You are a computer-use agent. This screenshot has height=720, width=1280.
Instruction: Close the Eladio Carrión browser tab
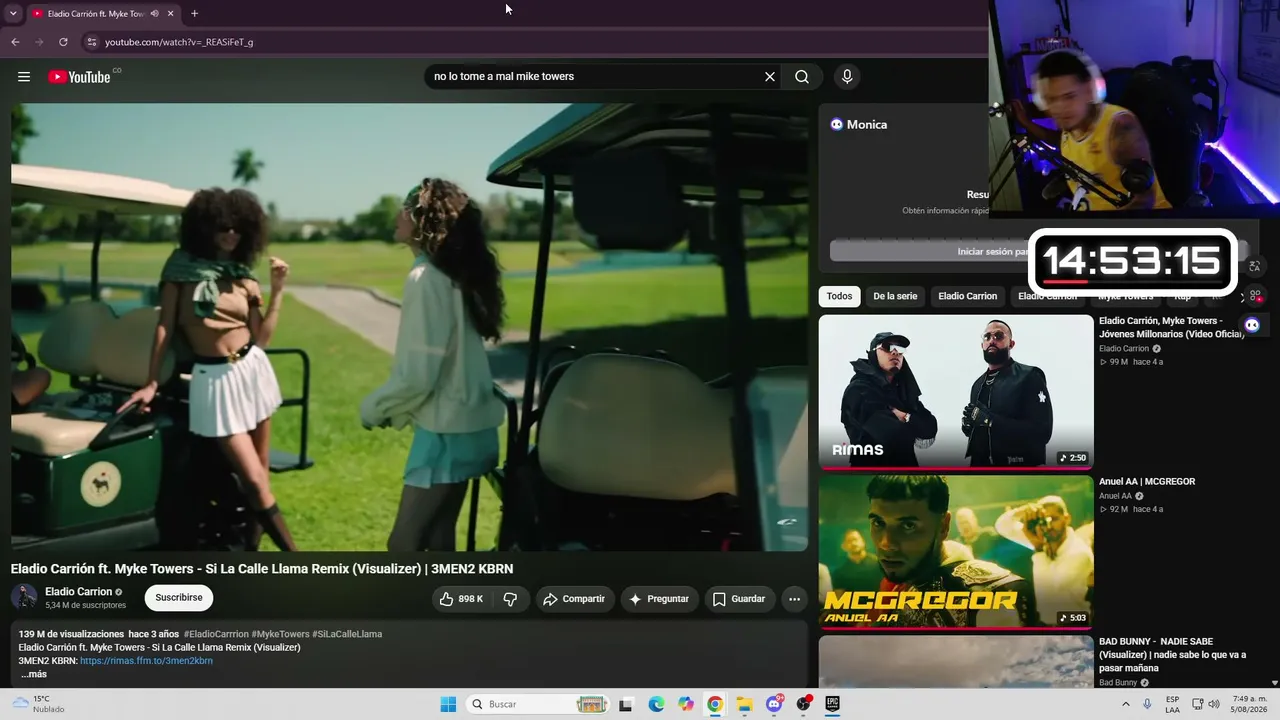click(171, 14)
